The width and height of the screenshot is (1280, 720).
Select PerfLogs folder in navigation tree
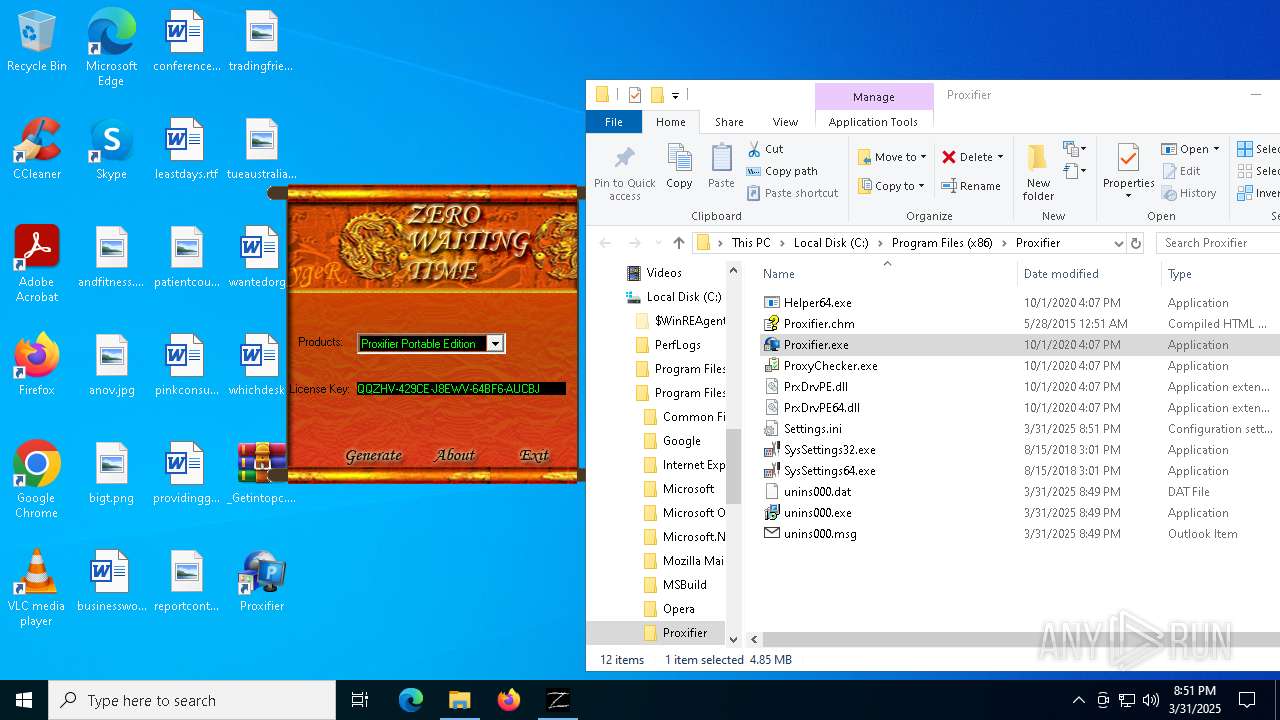677,345
